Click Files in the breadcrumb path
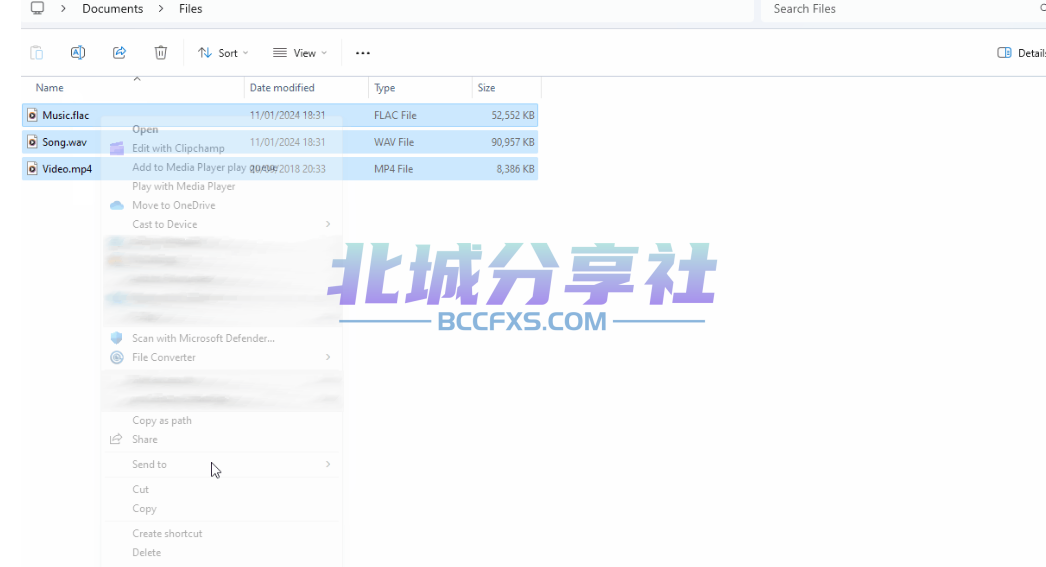This screenshot has height=567, width=1046. coord(190,9)
